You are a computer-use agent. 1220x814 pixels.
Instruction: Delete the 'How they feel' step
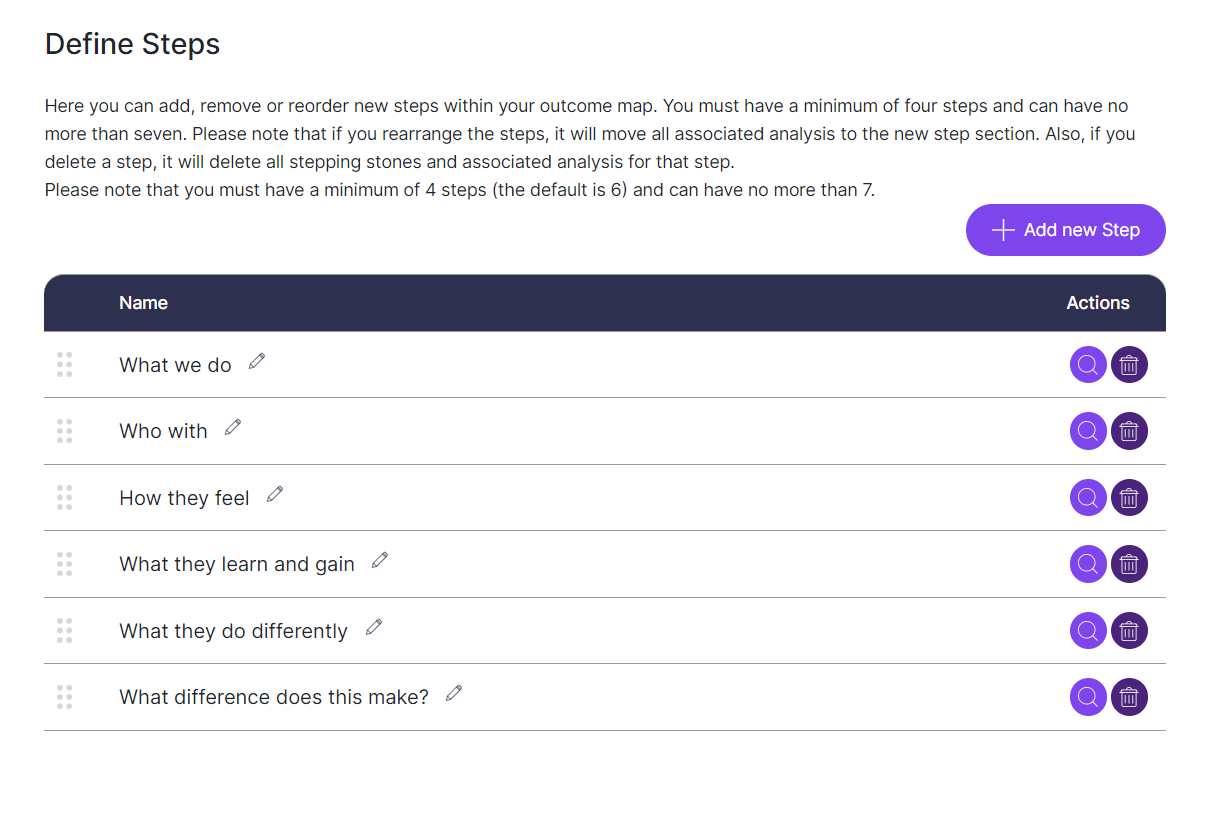pyautogui.click(x=1129, y=498)
